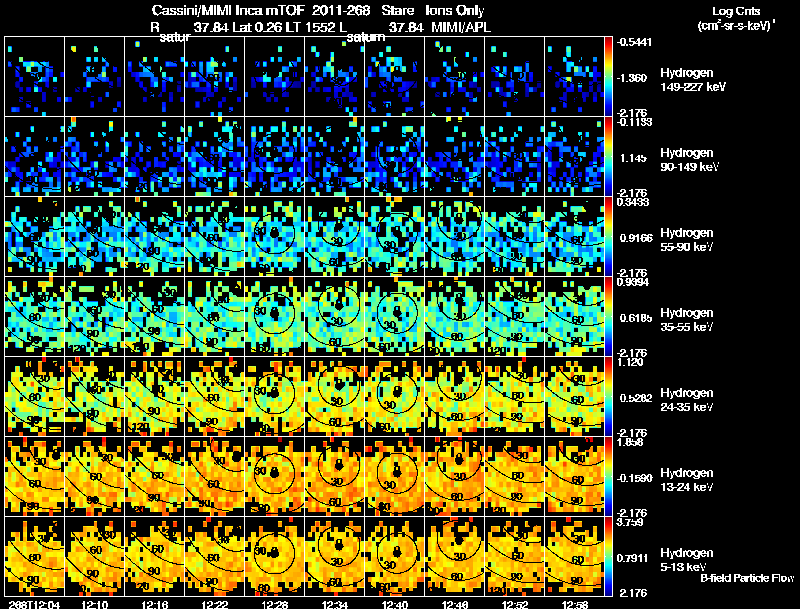Open the 24-35 keV image panel at 12:16
The width and height of the screenshot is (800, 609).
[155, 397]
